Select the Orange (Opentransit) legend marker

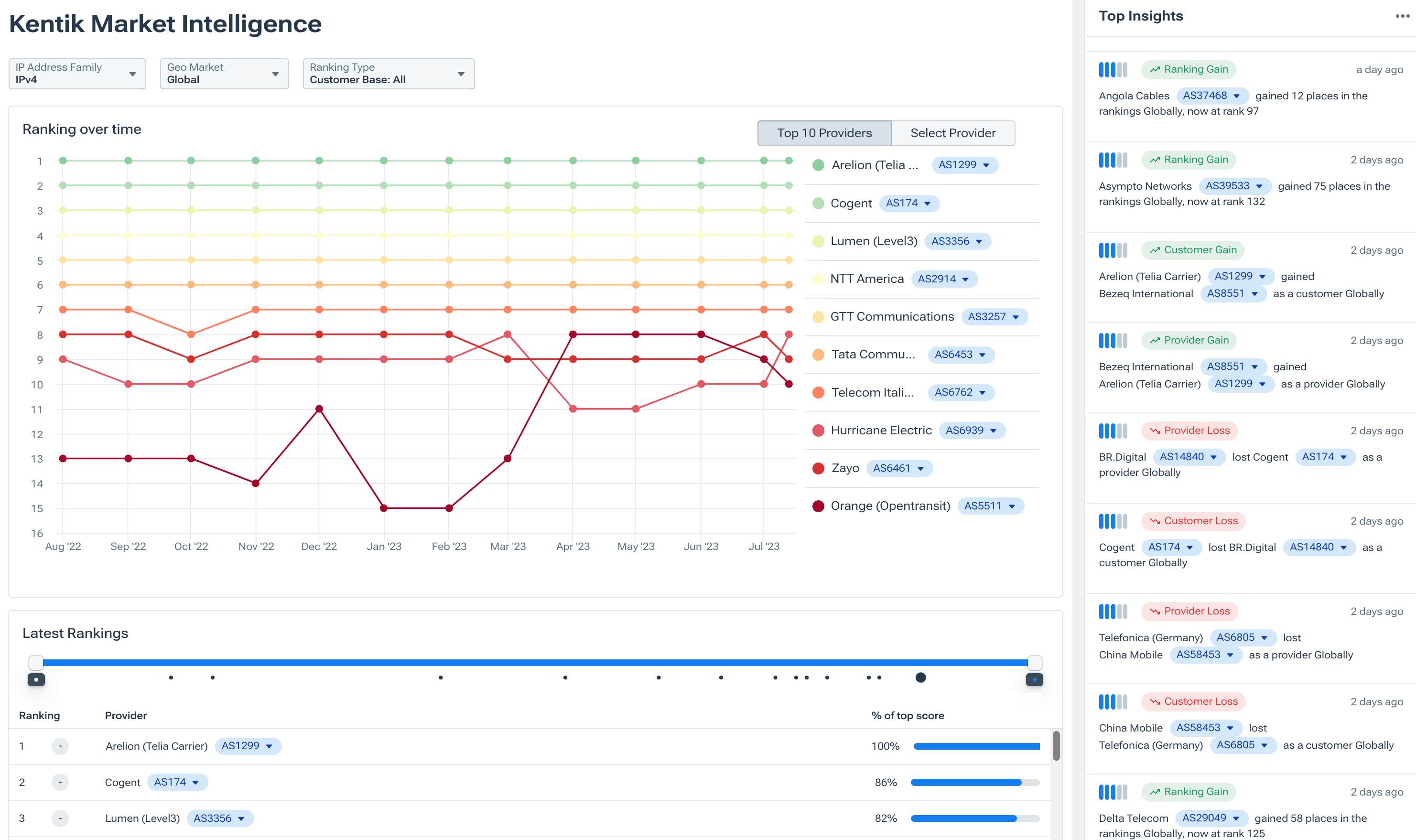click(817, 506)
